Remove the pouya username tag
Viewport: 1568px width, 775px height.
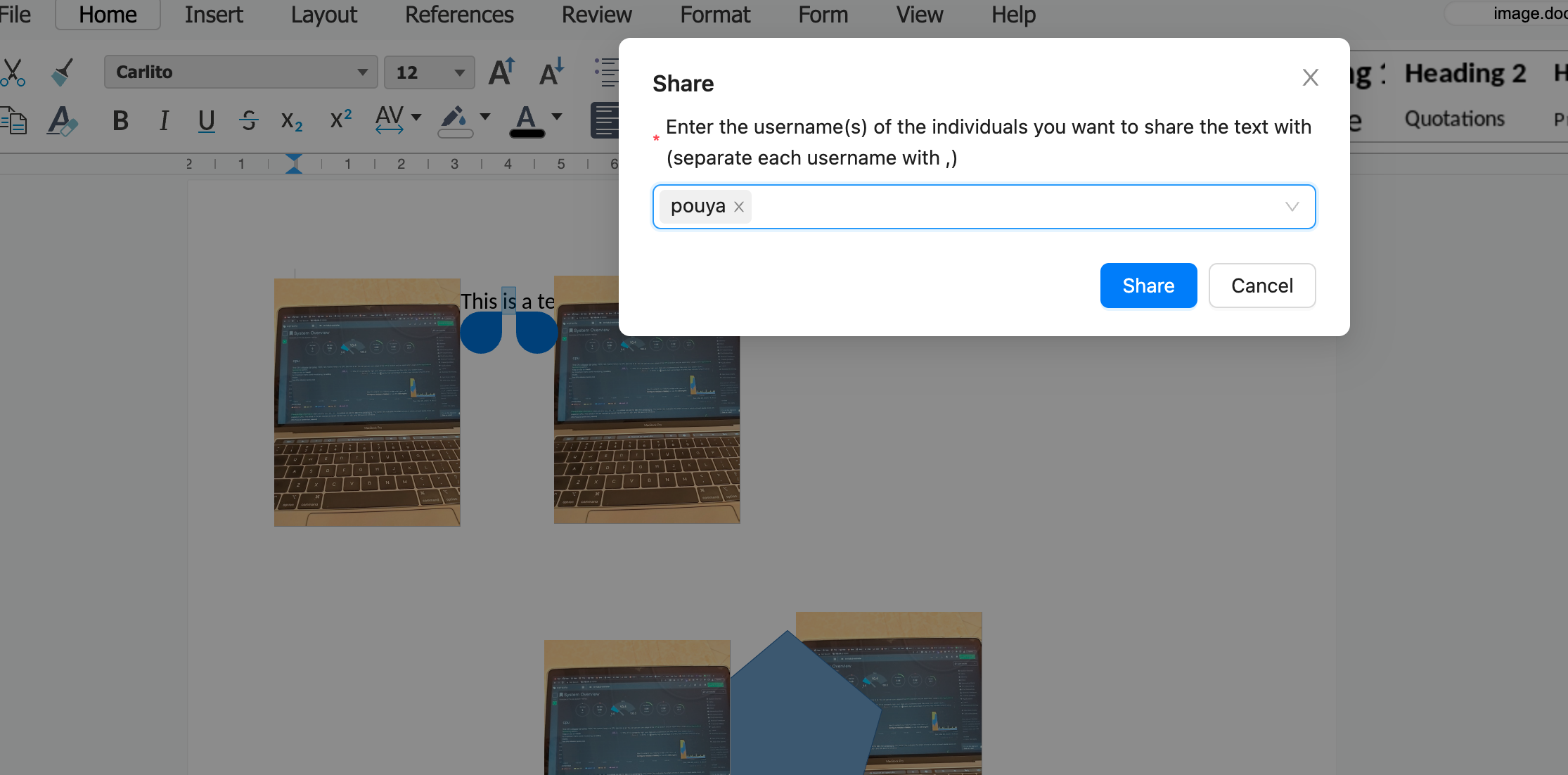click(x=739, y=207)
